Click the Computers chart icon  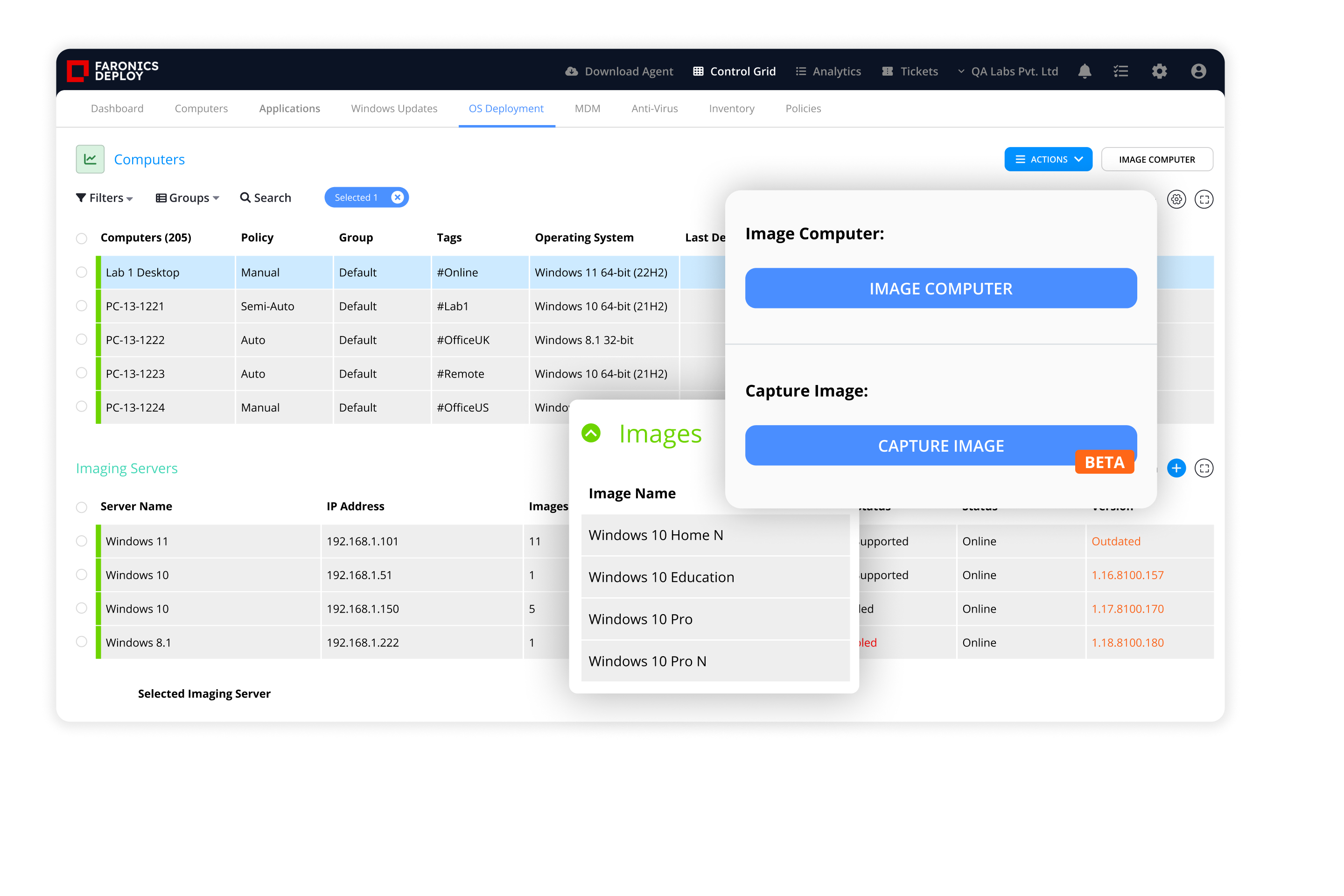tap(90, 160)
